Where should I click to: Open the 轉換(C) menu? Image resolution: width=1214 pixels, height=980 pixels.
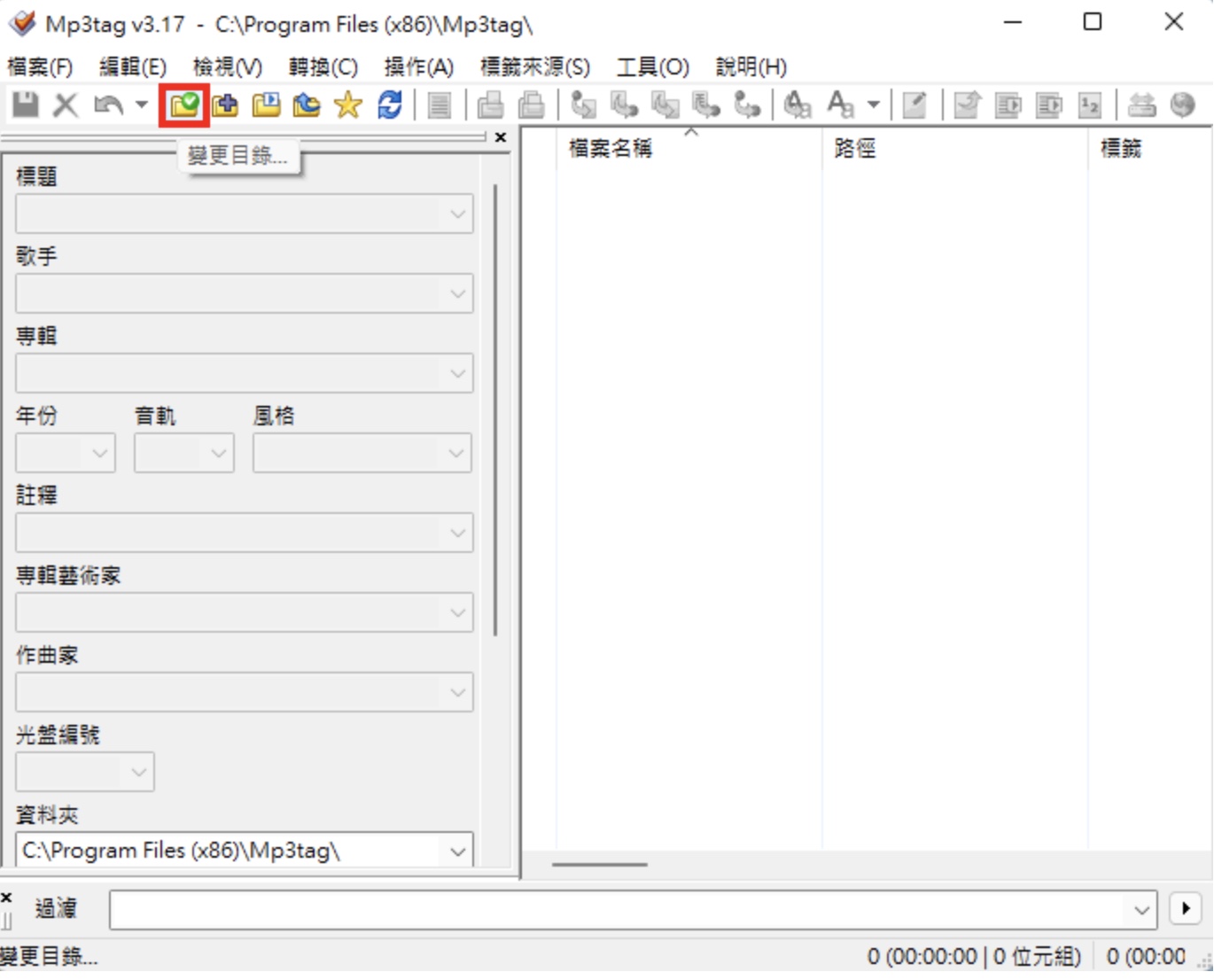tap(323, 66)
